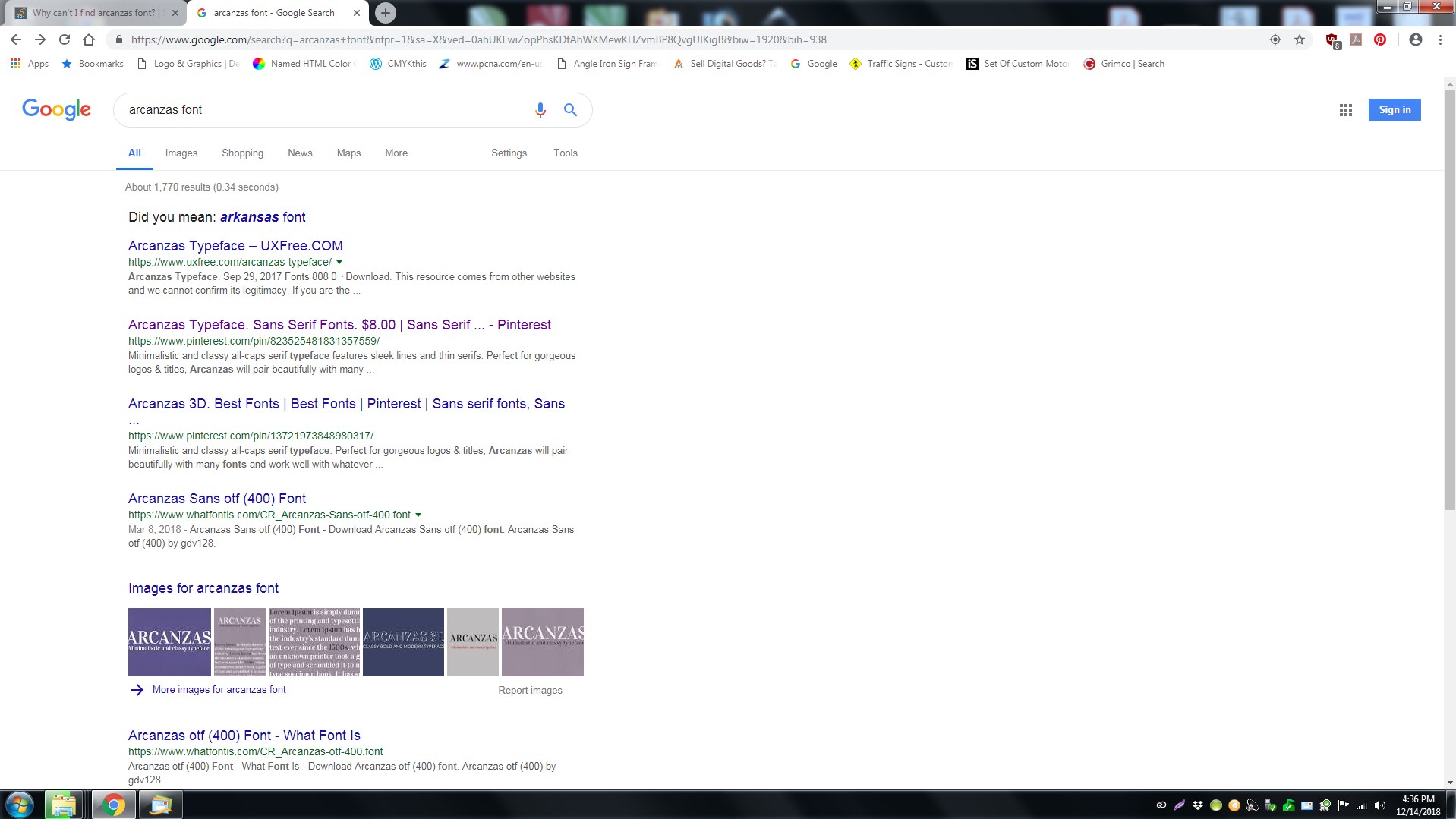1456x819 pixels.
Task: Close the 'Why can't I find arcanzas font' tab
Action: [x=175, y=13]
